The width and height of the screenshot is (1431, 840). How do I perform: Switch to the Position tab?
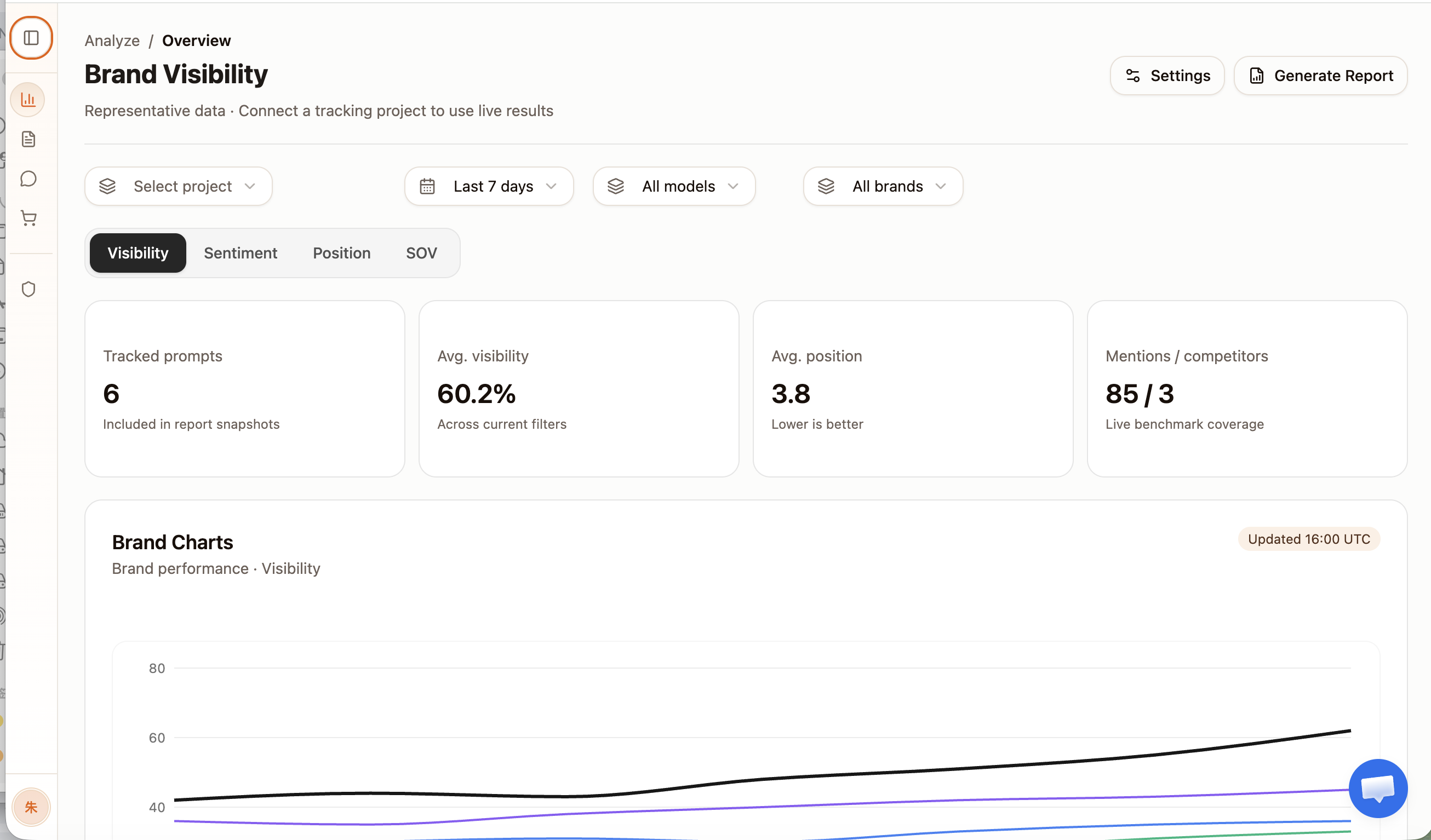coord(341,253)
